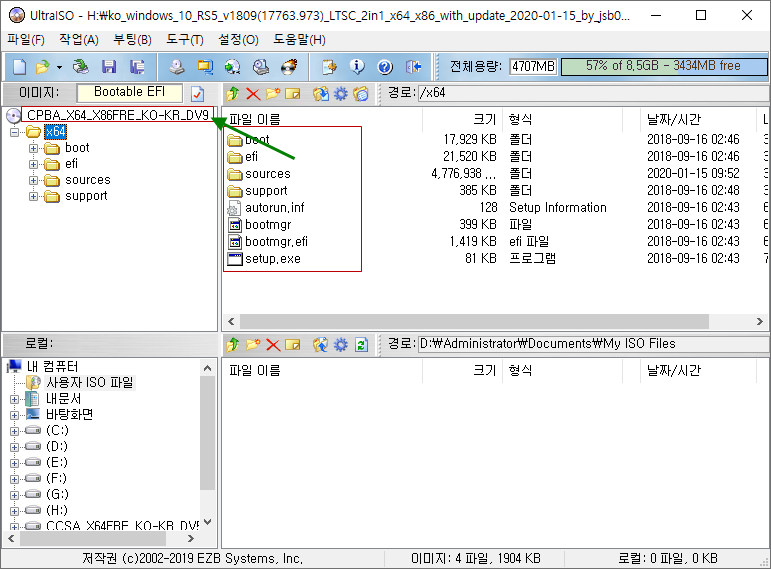
Task: Click the blue Information icon
Action: 357,66
